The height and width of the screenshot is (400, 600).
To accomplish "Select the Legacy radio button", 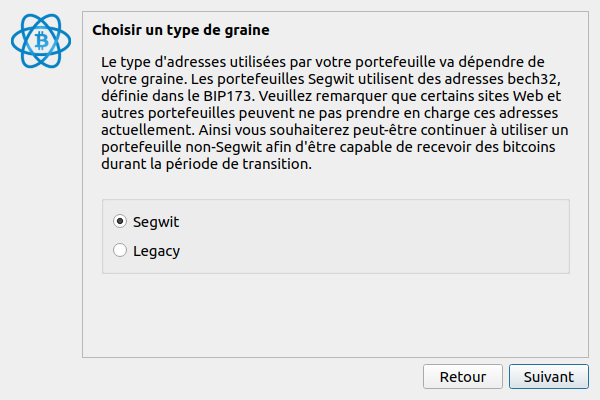I will tap(120, 251).
